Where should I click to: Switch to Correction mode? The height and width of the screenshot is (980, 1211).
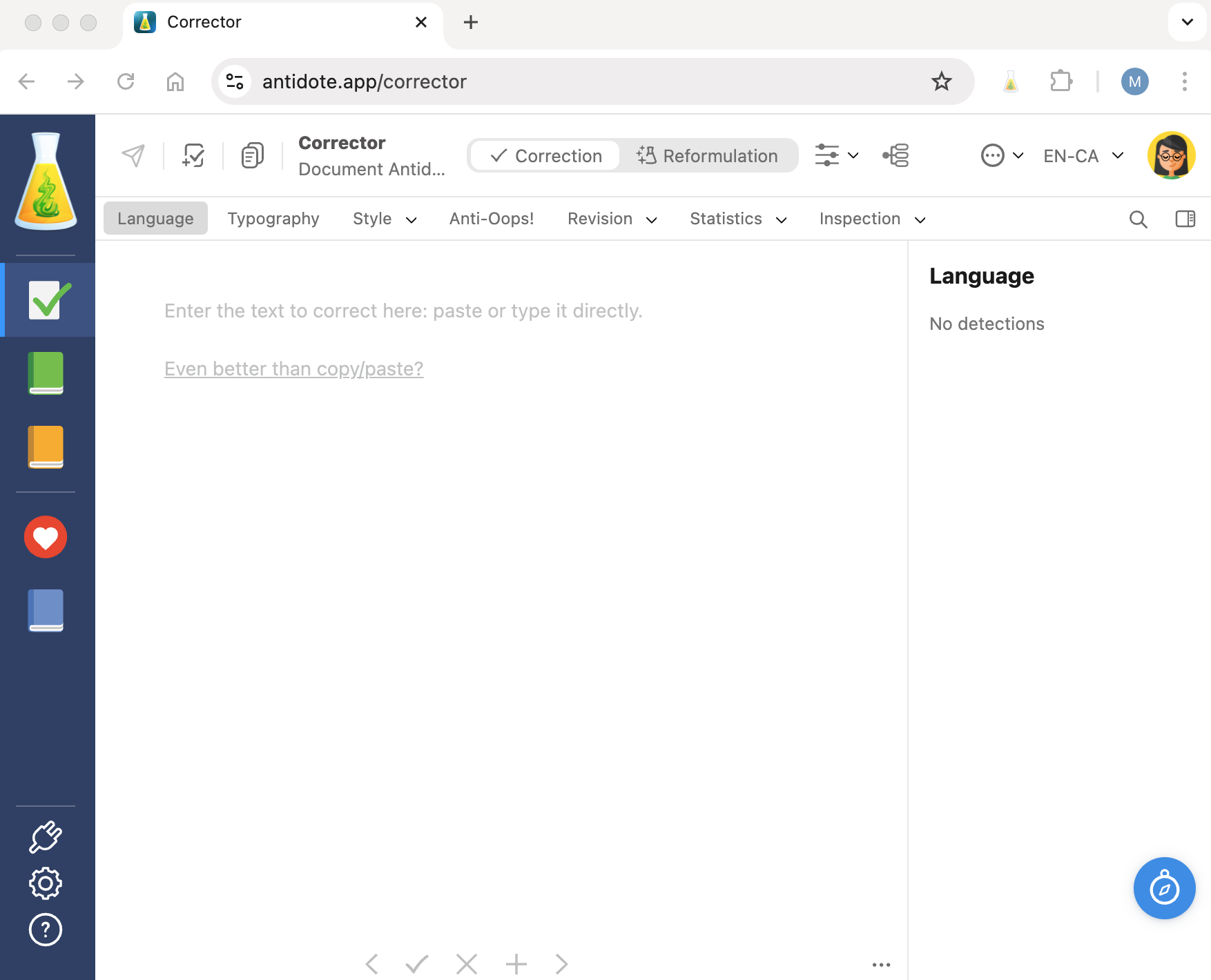click(545, 156)
